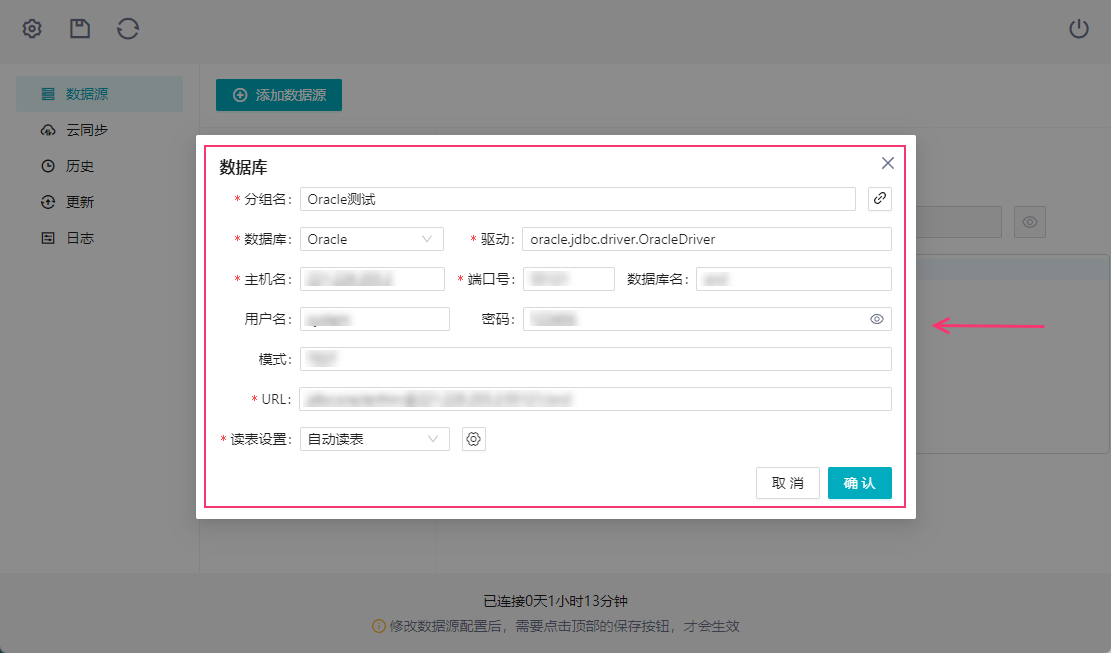This screenshot has width=1111, height=653.
Task: Click the 已连接0天1小时13分钟 status text
Action: 556,601
